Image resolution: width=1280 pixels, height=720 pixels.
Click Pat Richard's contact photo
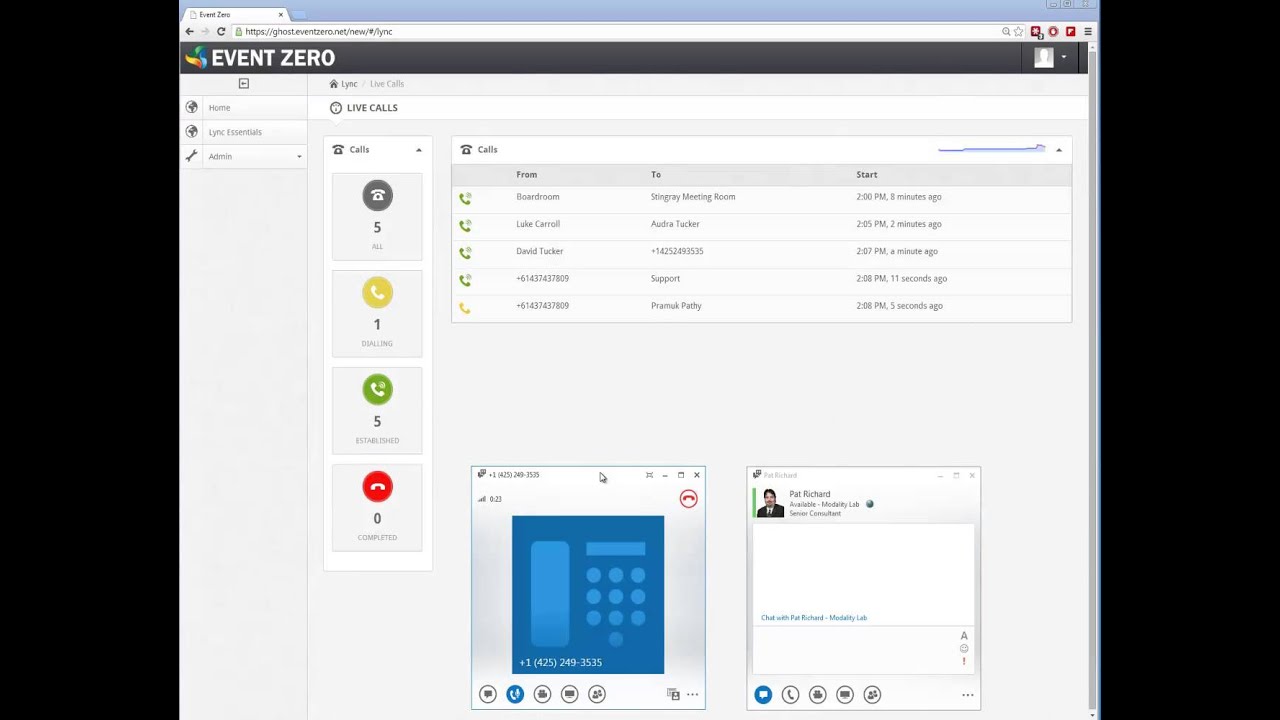tap(770, 503)
